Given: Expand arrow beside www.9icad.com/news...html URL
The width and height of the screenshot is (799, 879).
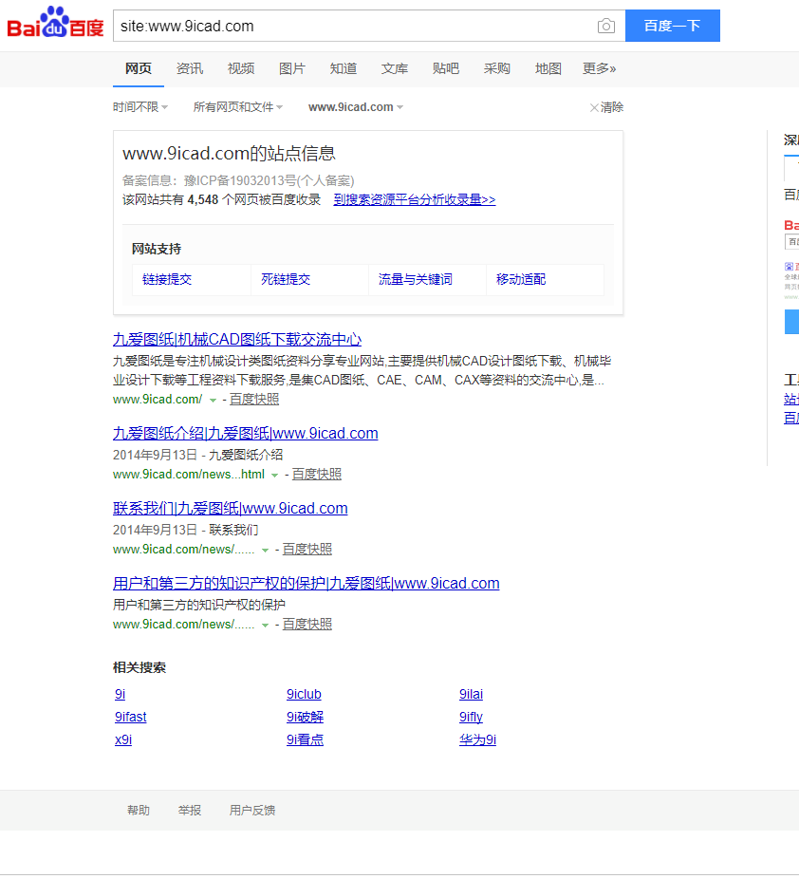Looking at the screenshot, I should tap(275, 475).
